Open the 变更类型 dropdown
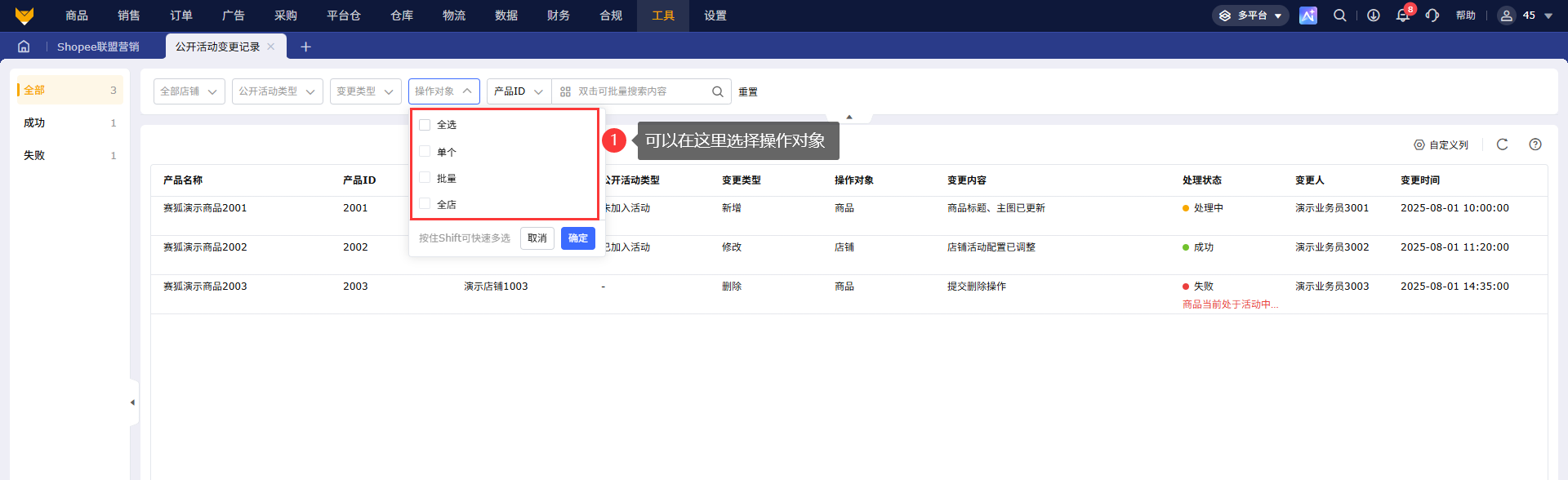This screenshot has height=480, width=1568. click(366, 91)
